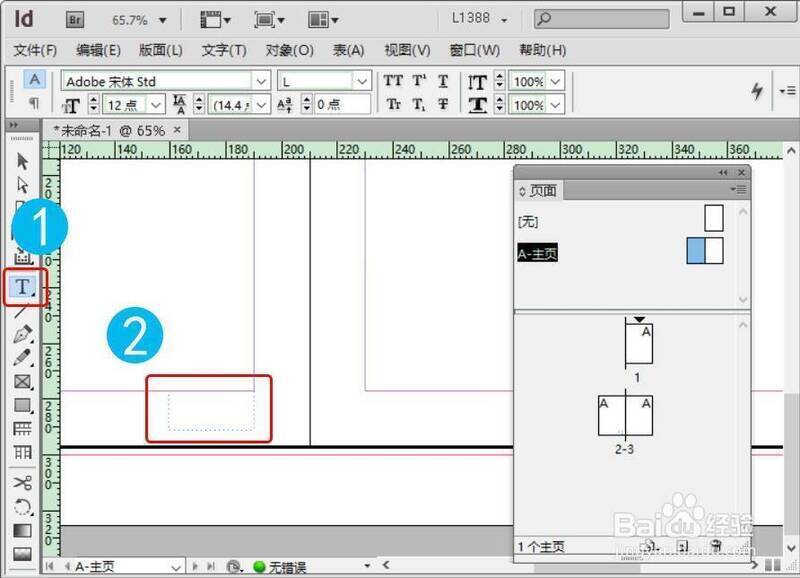Viewport: 800px width, 578px height.
Task: Select the Pencil tool
Action: coord(23,357)
